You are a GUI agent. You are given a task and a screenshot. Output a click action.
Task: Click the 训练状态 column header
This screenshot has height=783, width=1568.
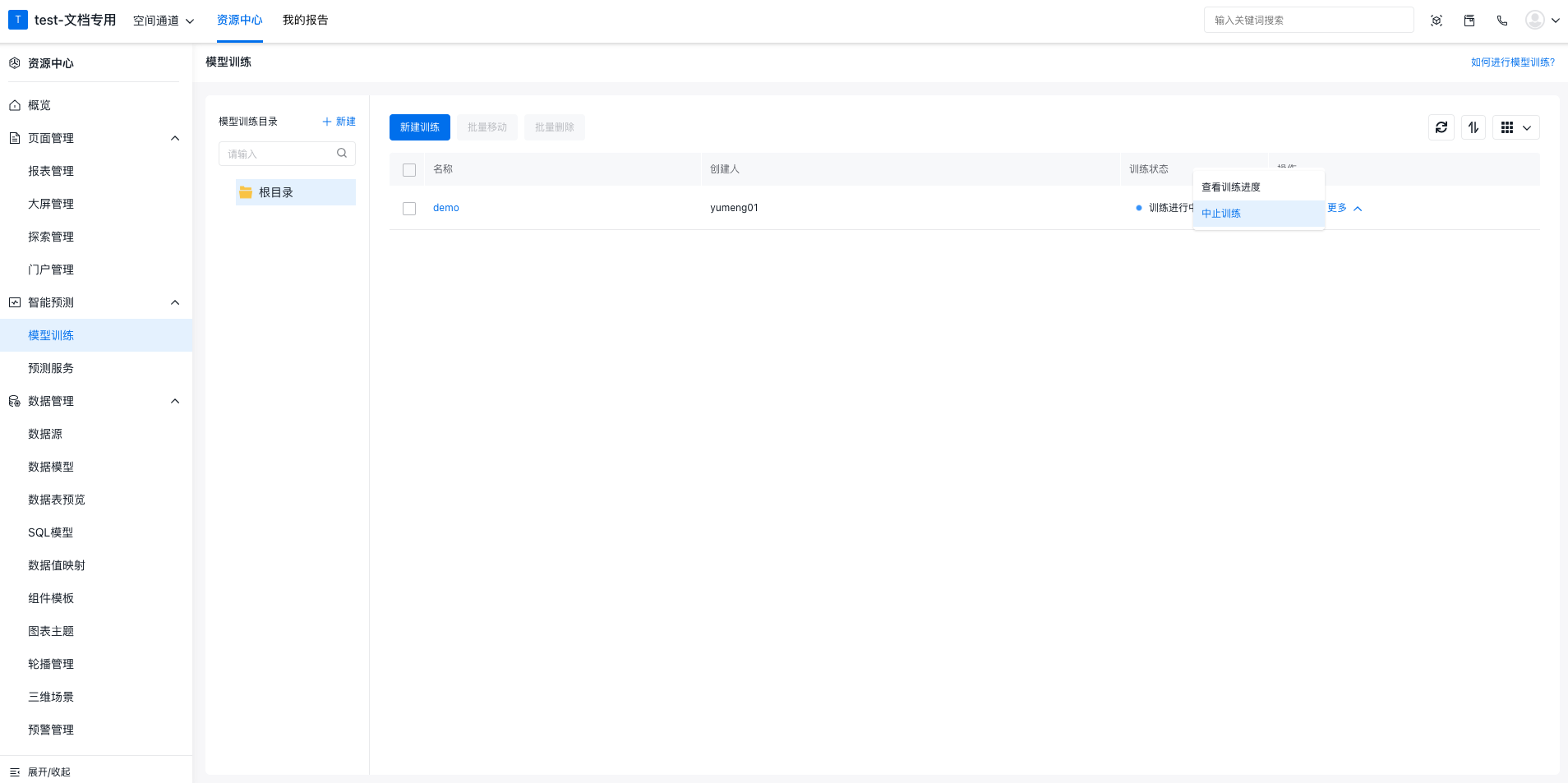pos(1149,169)
